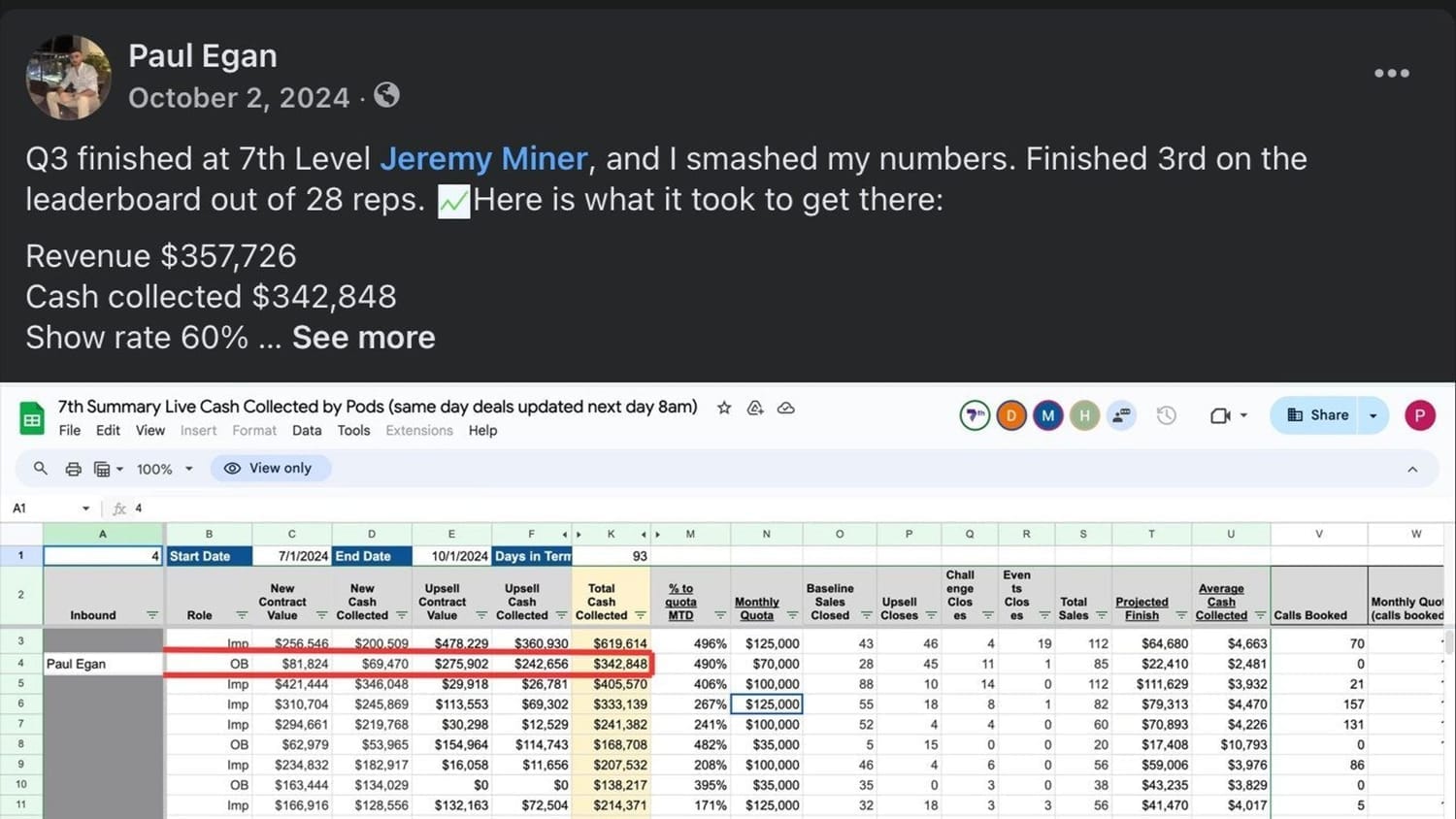1456x819 pixels.
Task: Select the Paul Egan name cell
Action: (x=103, y=664)
